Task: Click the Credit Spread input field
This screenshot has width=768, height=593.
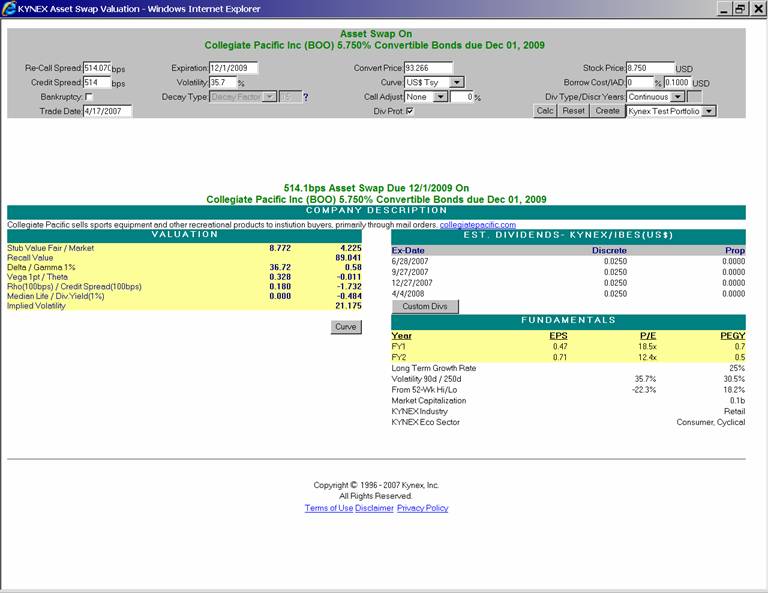Action: [97, 82]
